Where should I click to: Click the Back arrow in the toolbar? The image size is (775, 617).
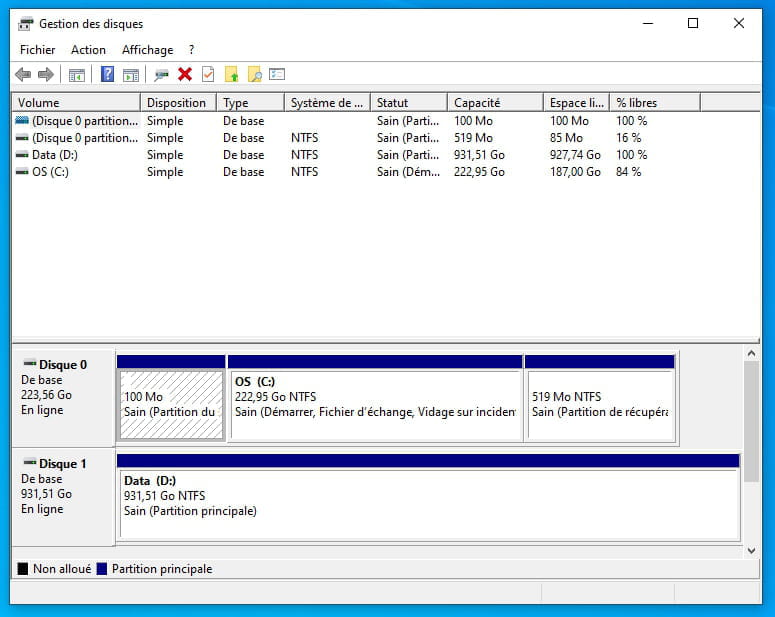pos(23,74)
